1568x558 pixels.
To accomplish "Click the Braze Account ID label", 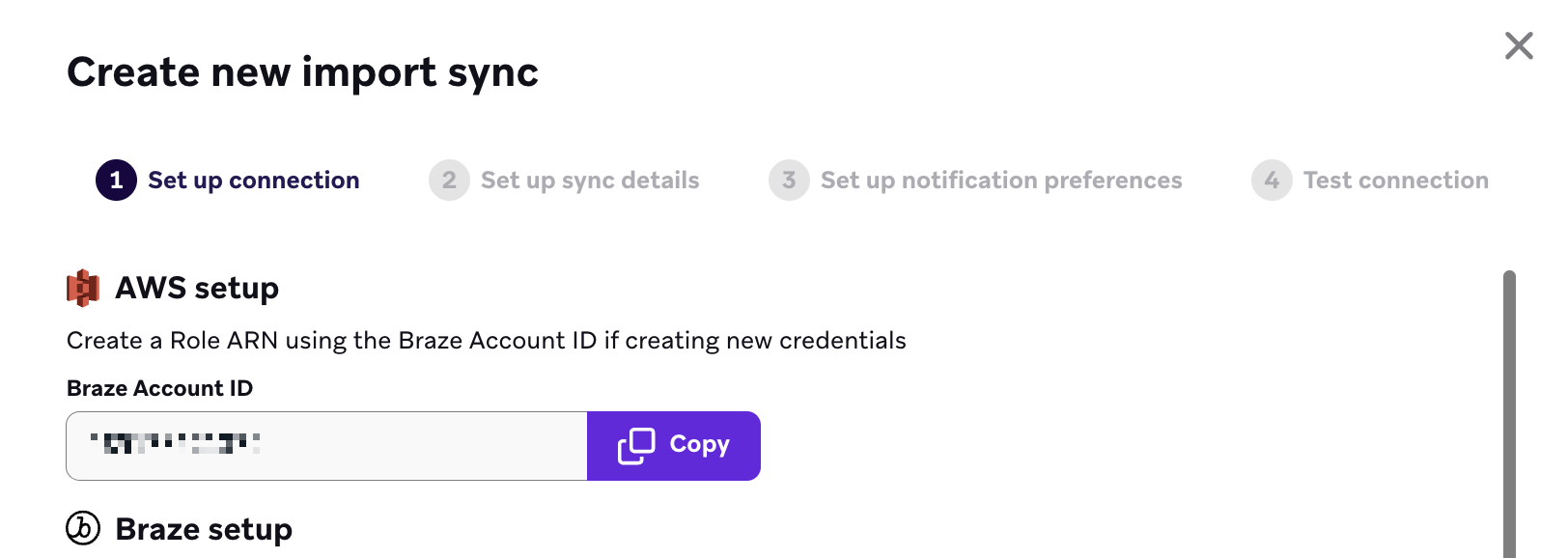I will click(158, 388).
